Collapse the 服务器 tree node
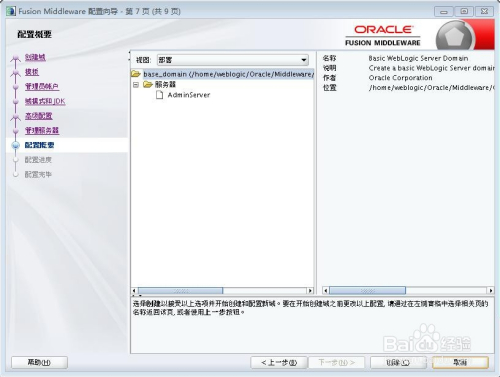Screen dimensions: 500x377 click(x=136, y=85)
